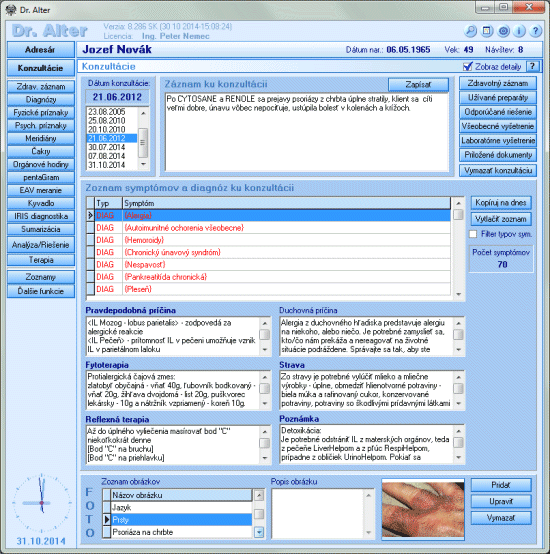The width and height of the screenshot is (550, 554).
Task: Go to Zdrav. záznam in sidebar
Action: [x=41, y=87]
